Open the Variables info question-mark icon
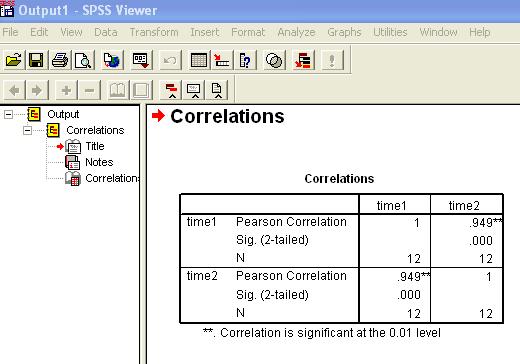 (x=245, y=60)
